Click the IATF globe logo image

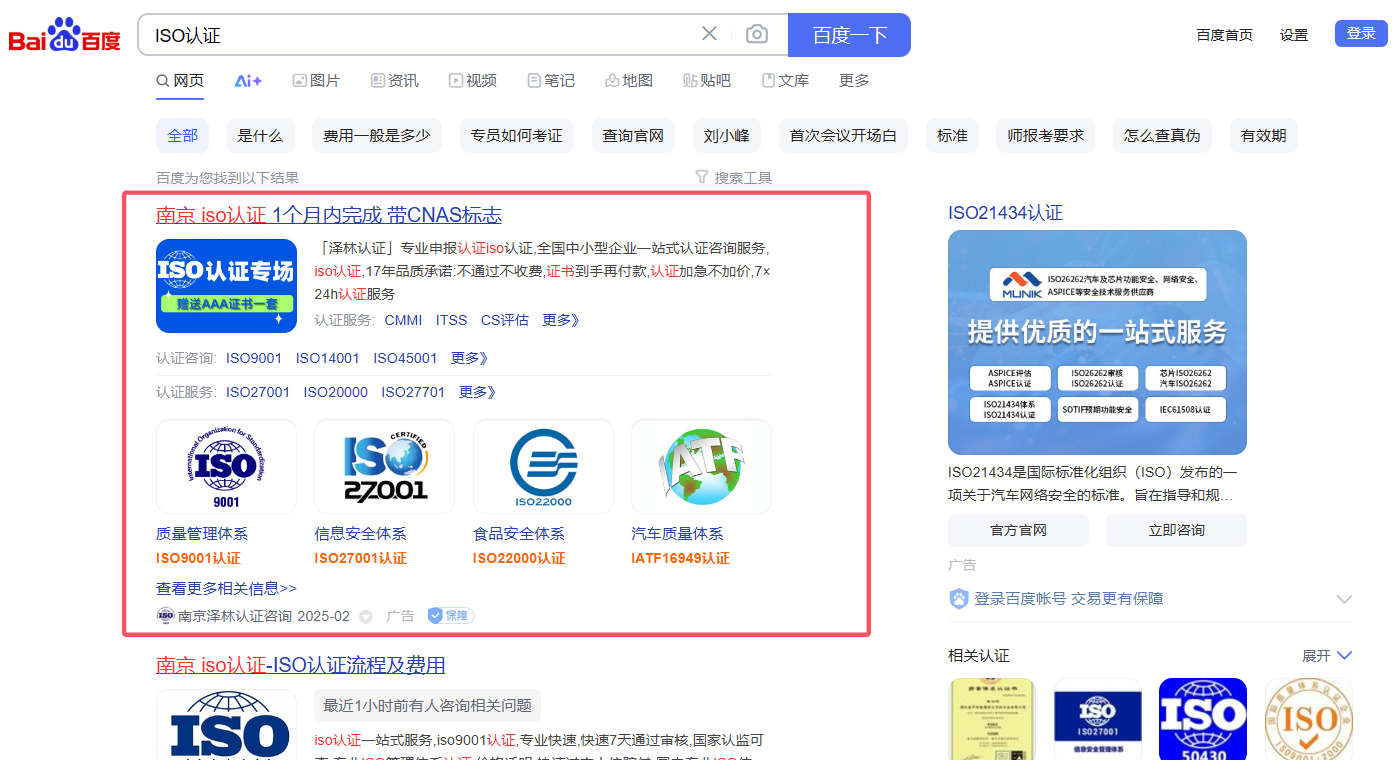pyautogui.click(x=701, y=466)
